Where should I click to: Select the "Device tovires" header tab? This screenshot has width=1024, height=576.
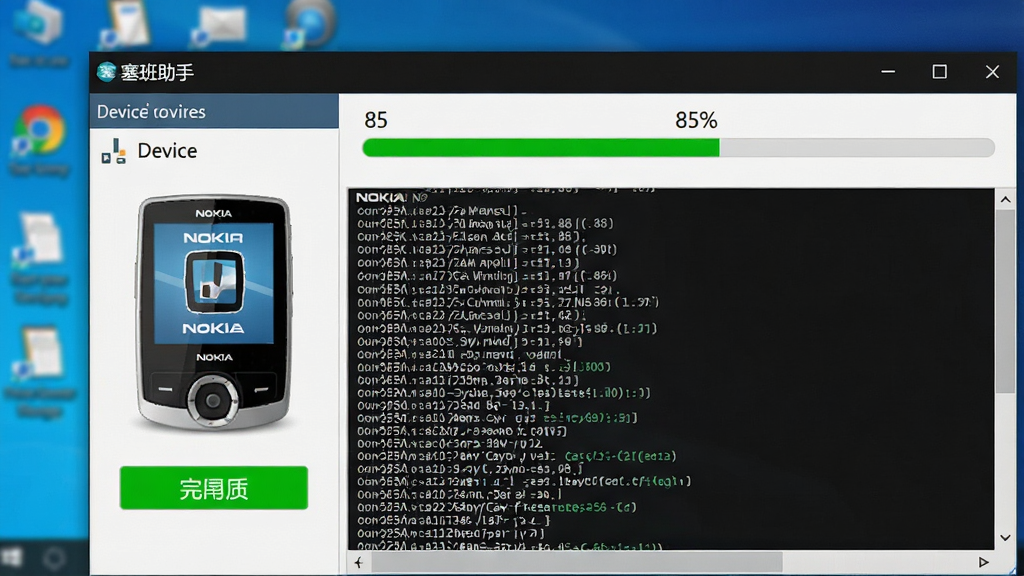click(x=214, y=111)
